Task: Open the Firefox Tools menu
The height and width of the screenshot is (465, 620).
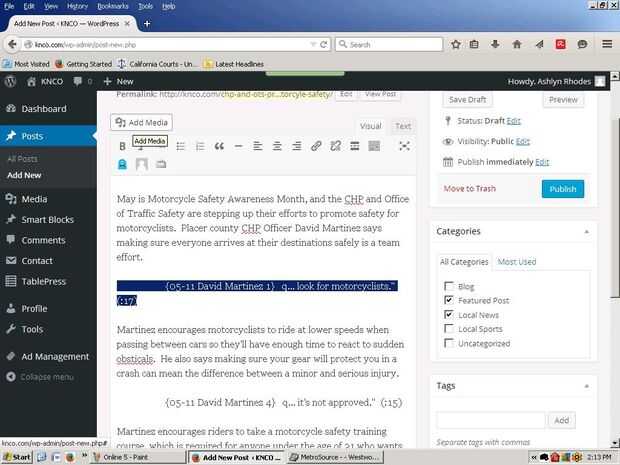Action: tap(145, 6)
